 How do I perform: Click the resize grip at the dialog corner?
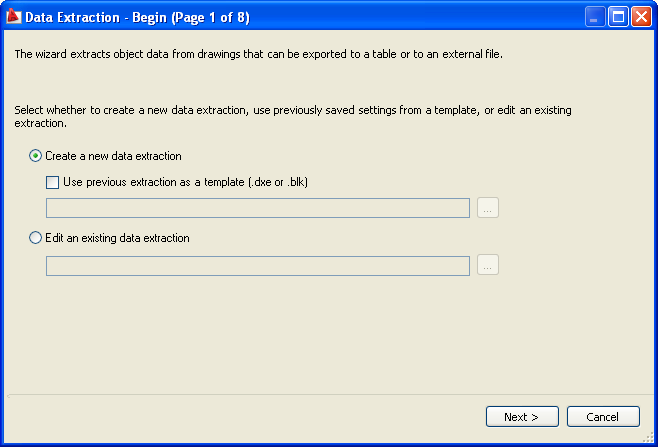648,438
